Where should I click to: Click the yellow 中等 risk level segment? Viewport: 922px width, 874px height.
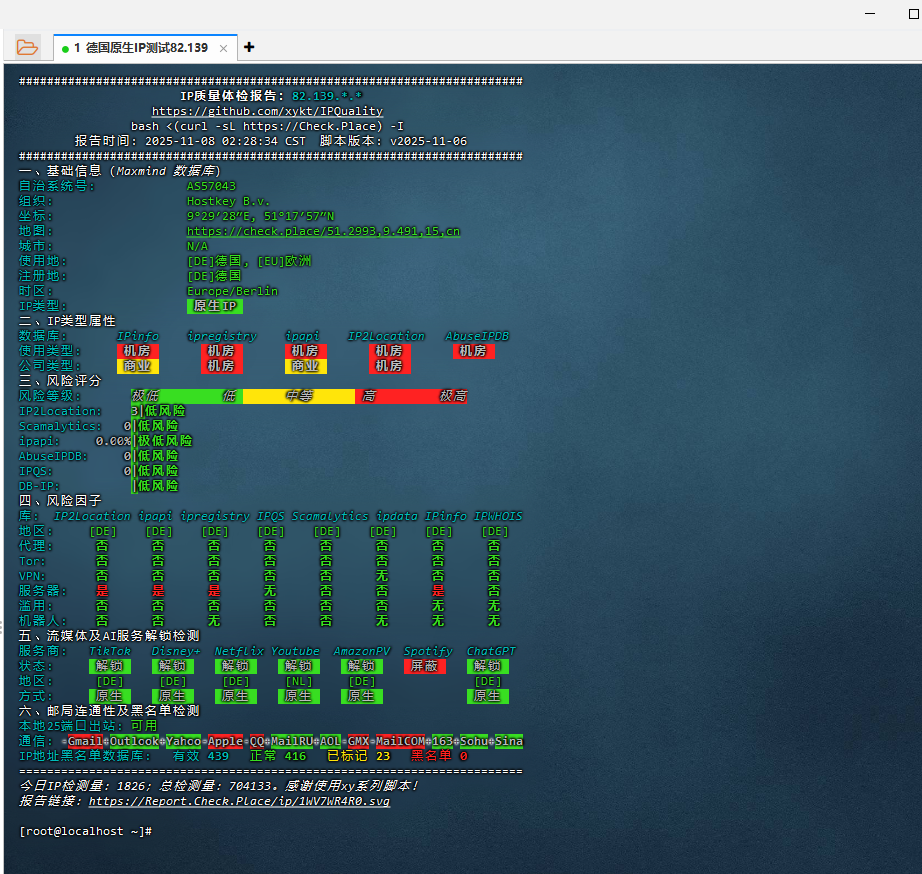298,396
